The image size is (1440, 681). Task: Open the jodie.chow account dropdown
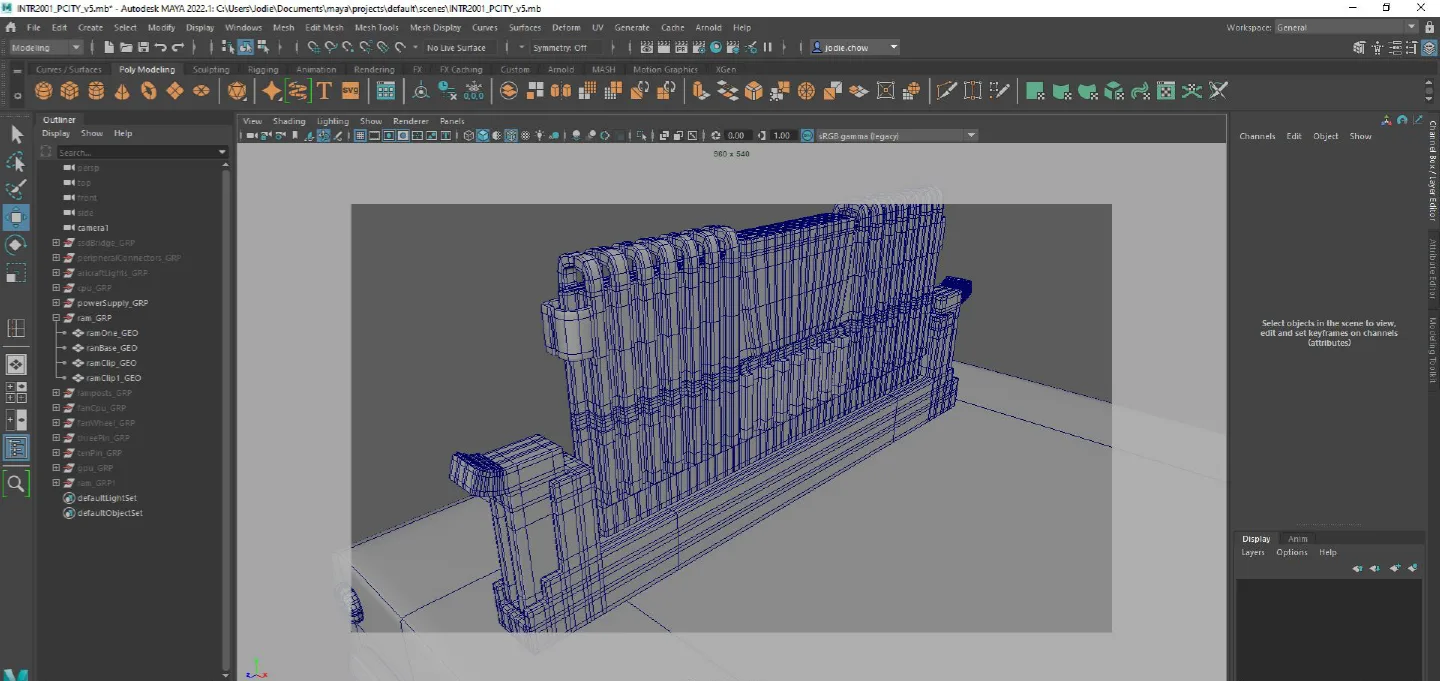(855, 47)
